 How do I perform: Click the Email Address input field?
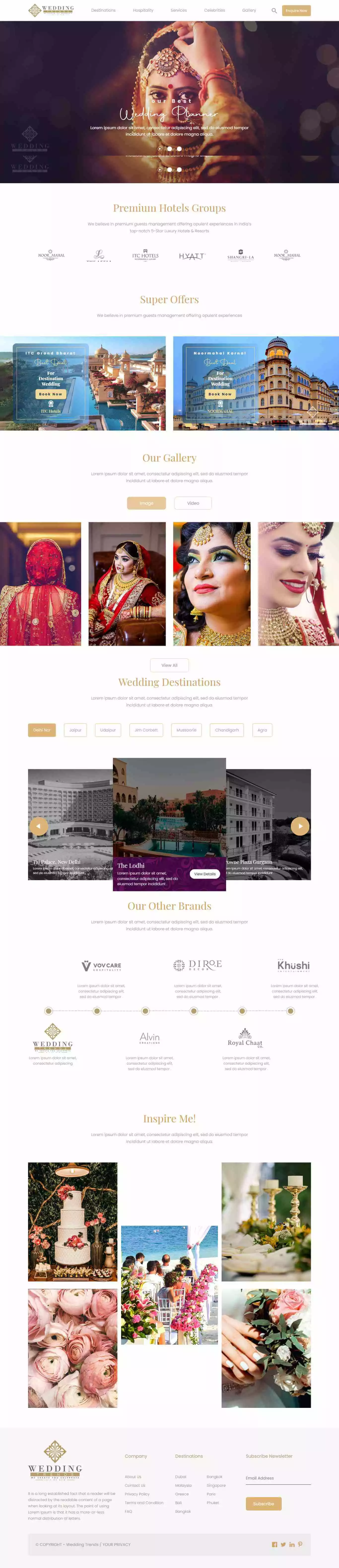[x=278, y=1479]
